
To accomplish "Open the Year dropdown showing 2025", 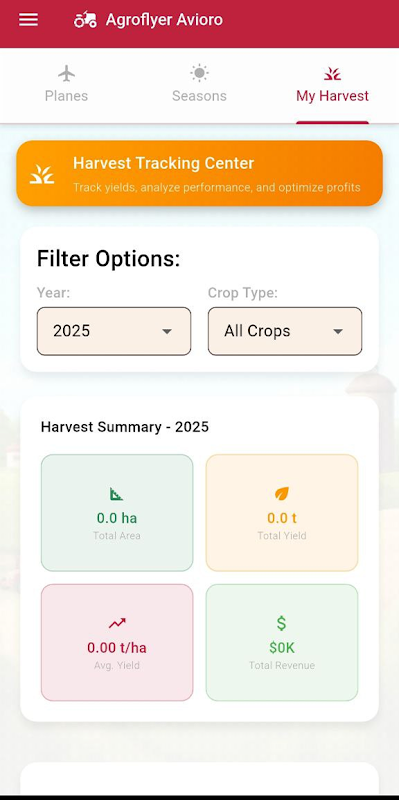I will pos(114,331).
